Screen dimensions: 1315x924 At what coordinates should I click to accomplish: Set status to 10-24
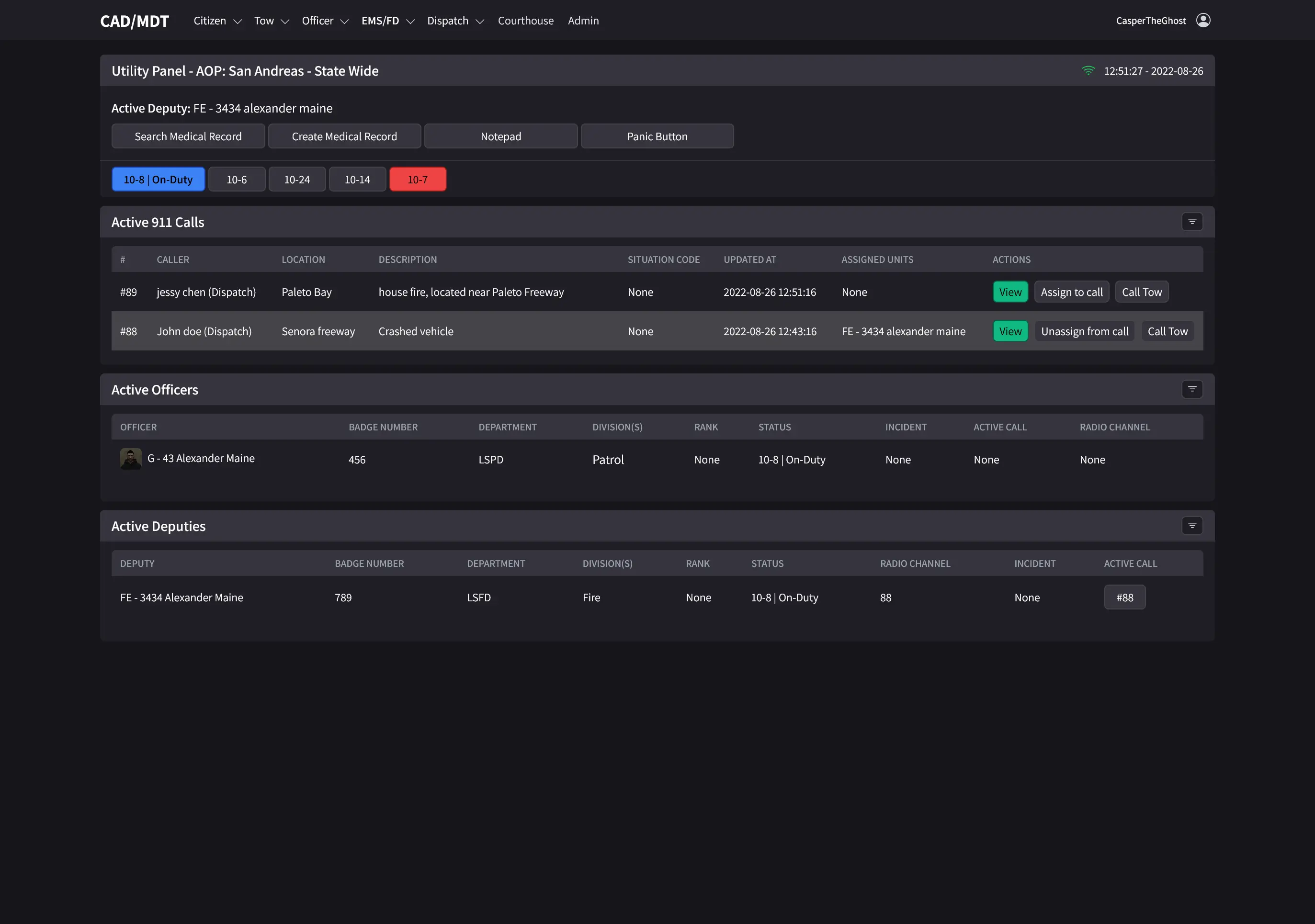(x=297, y=179)
